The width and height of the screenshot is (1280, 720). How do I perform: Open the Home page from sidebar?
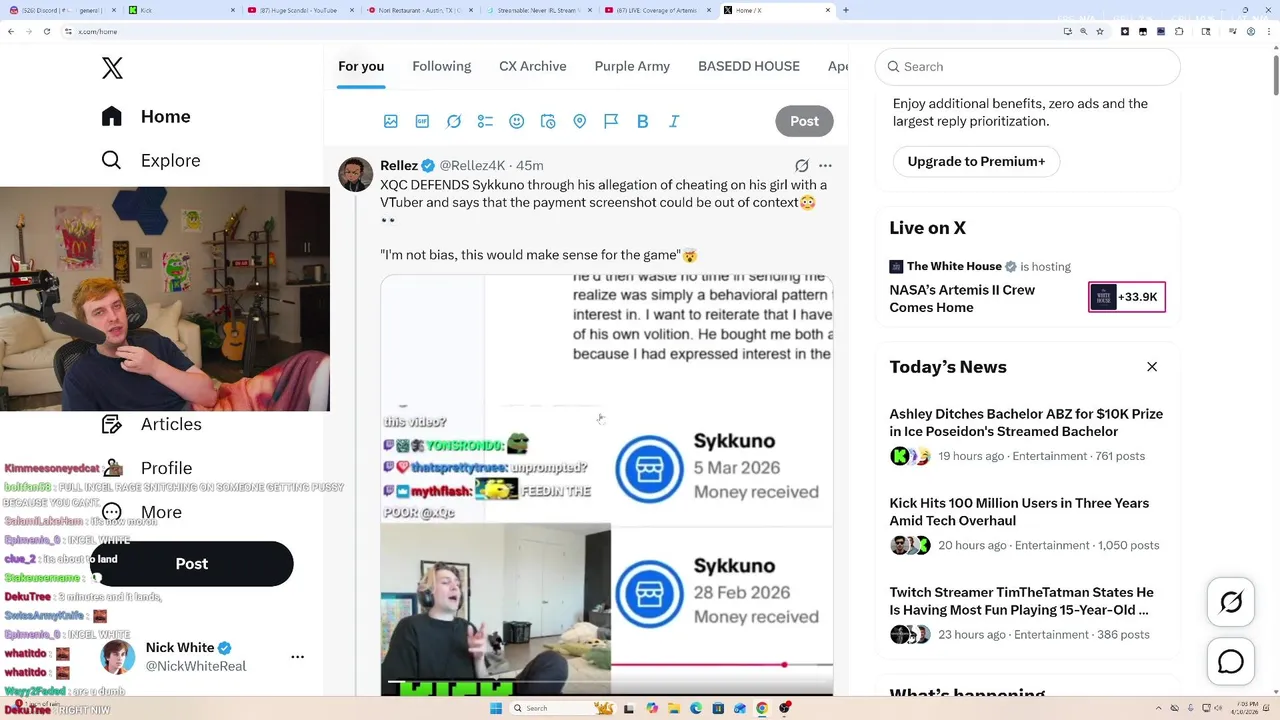[x=146, y=116]
